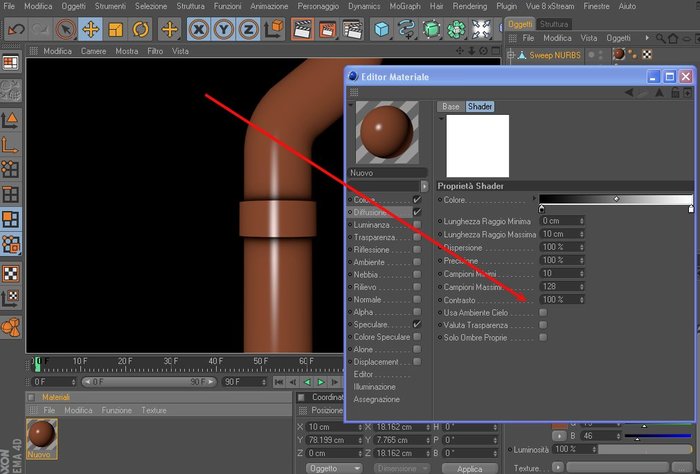Viewport: 700px width, 474px height.
Task: Activate the Scale tool
Action: coord(116,30)
